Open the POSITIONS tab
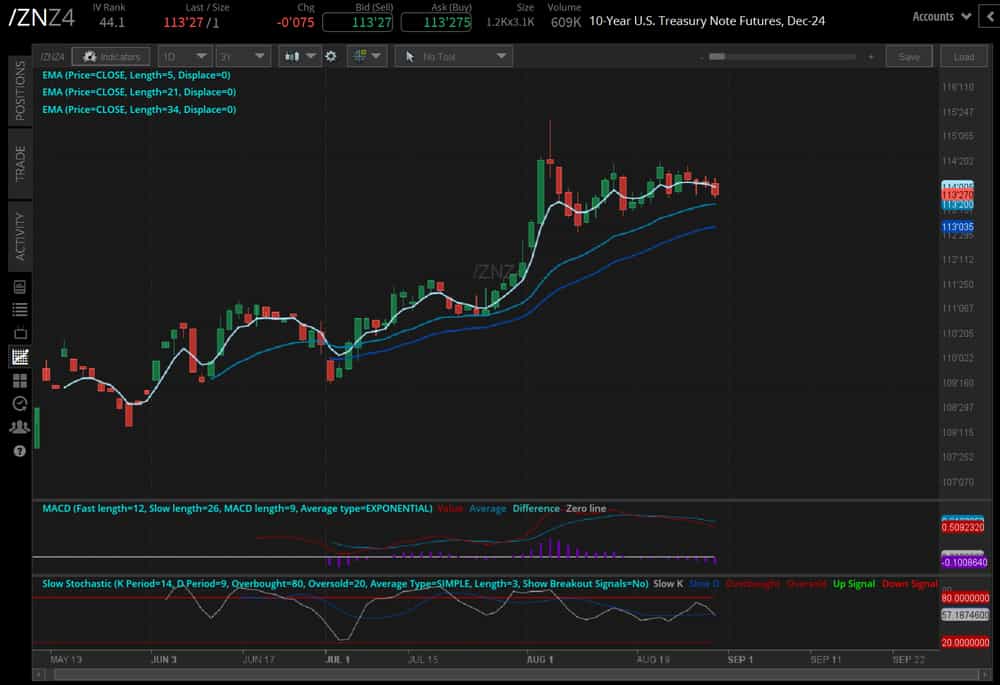This screenshot has height=685, width=1000. [x=18, y=90]
